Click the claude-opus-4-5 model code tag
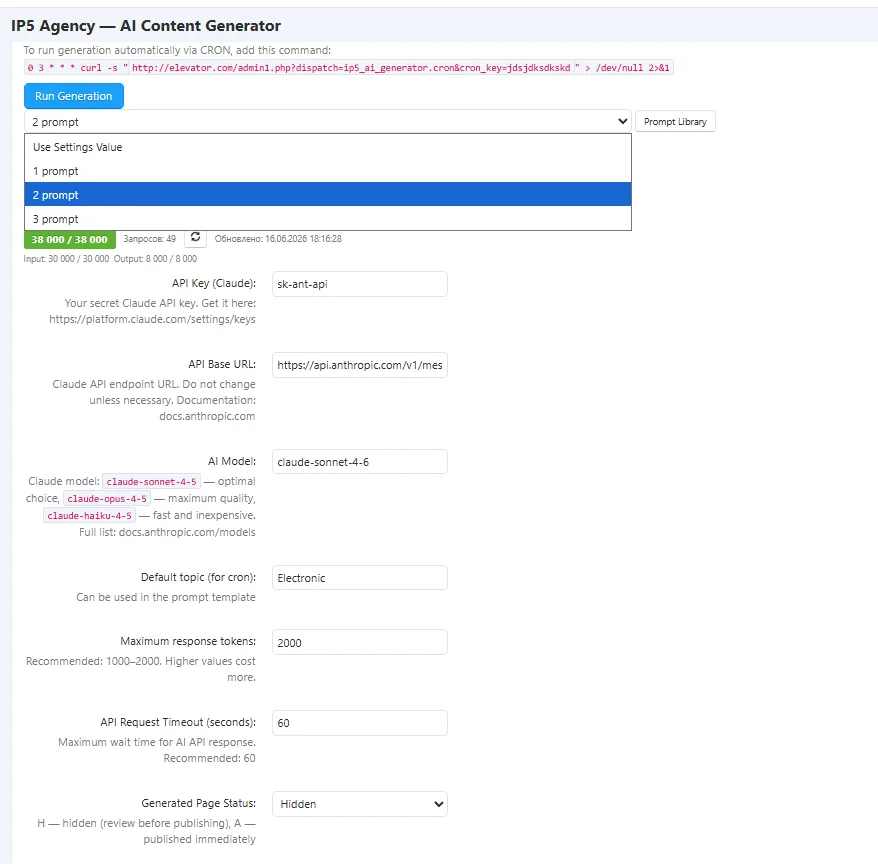Image resolution: width=878 pixels, height=864 pixels. coord(107,498)
